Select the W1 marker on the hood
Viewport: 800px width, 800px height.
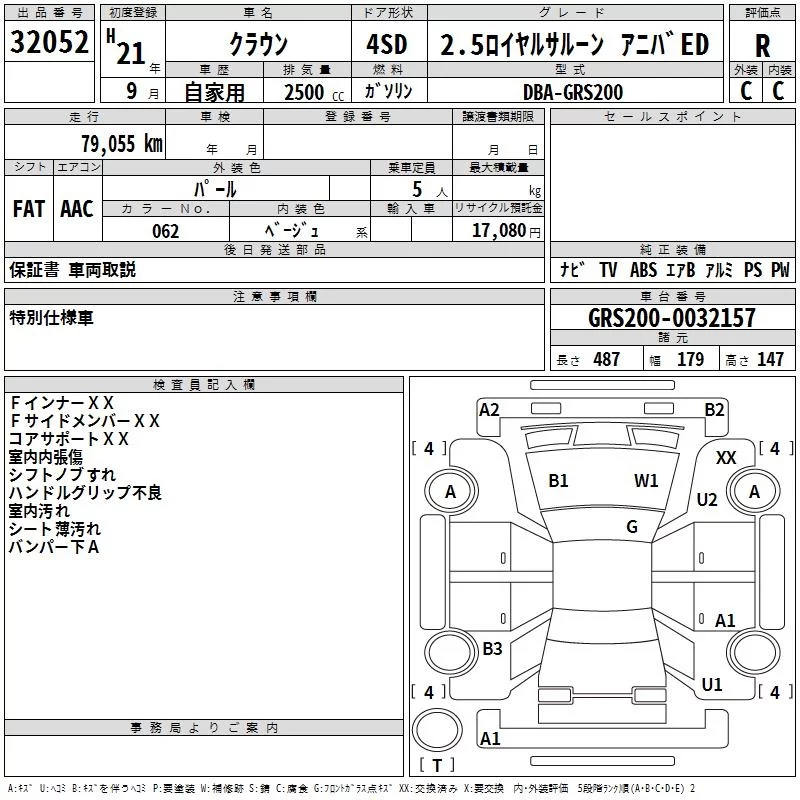[646, 481]
